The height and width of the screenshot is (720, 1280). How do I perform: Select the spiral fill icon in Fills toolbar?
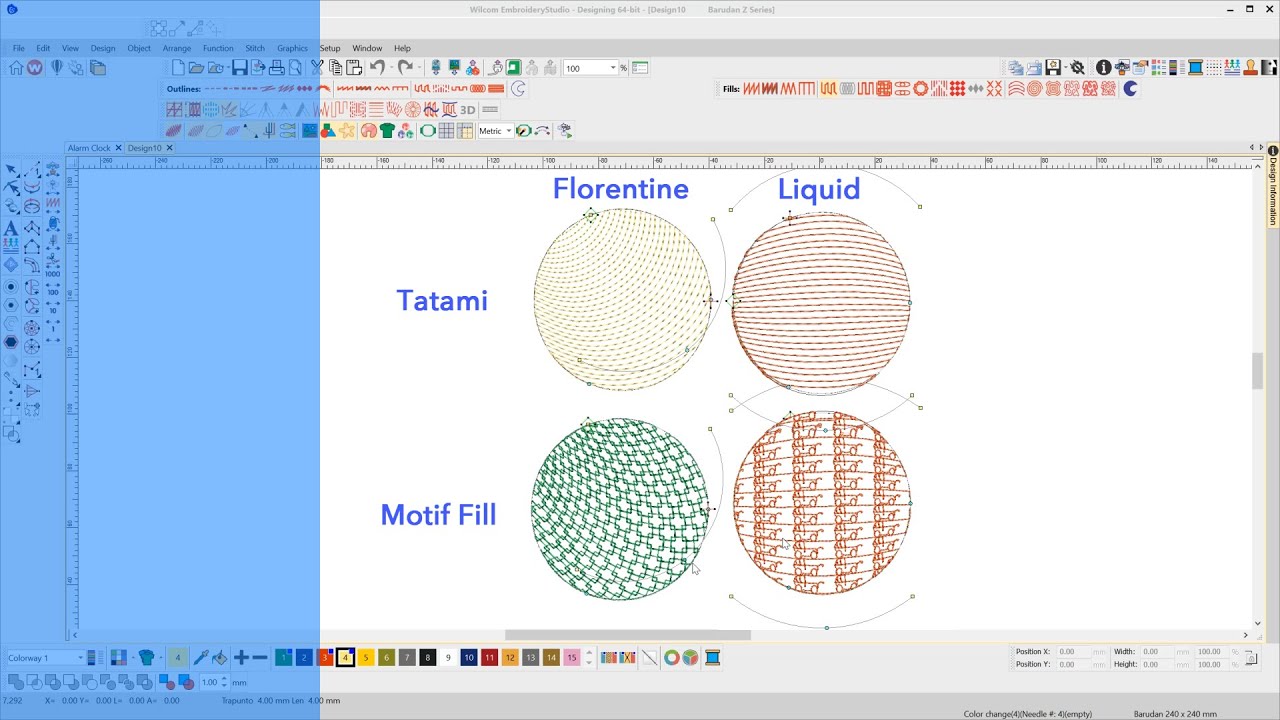click(1035, 89)
